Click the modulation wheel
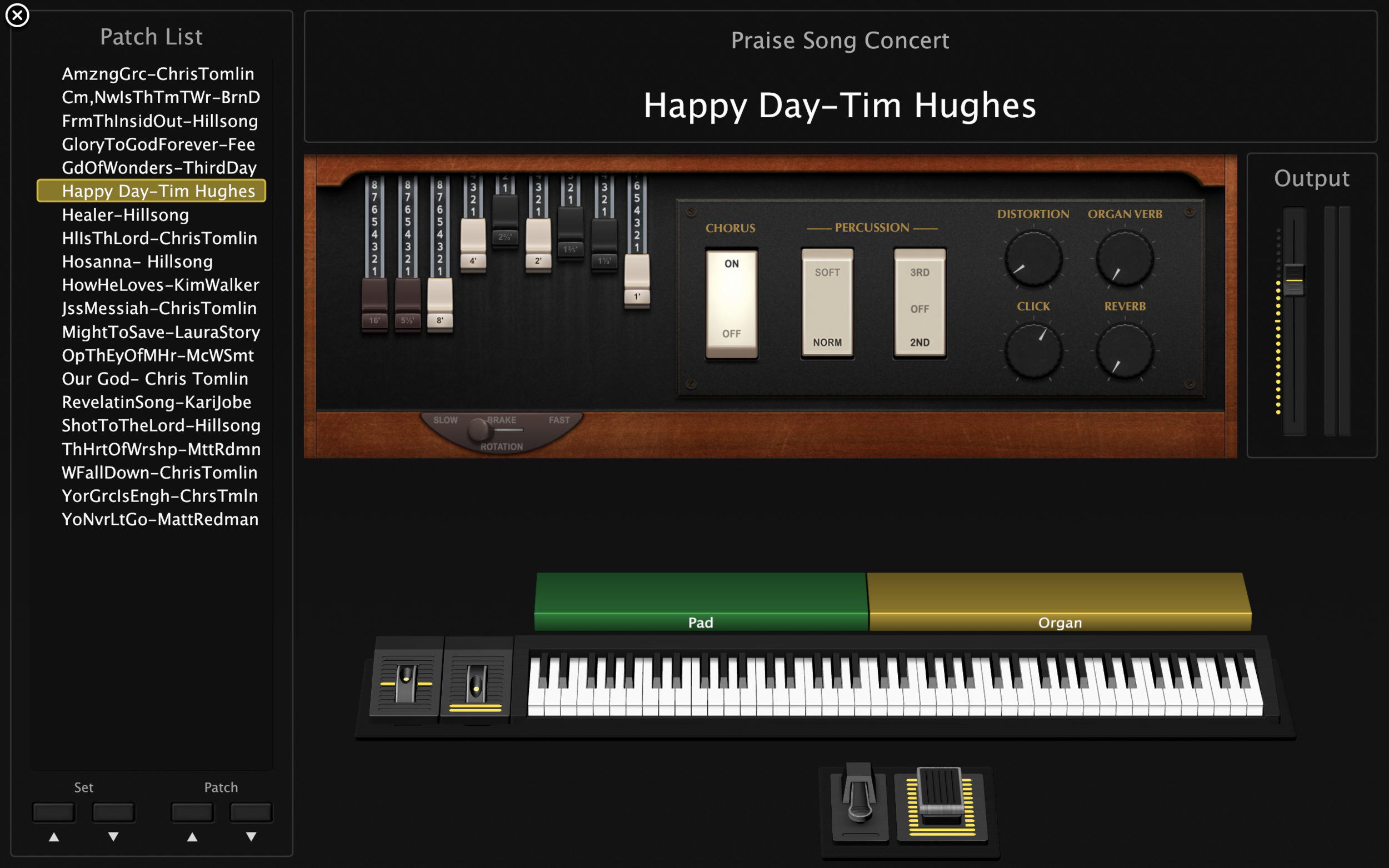Viewport: 1389px width, 868px height. point(476,683)
